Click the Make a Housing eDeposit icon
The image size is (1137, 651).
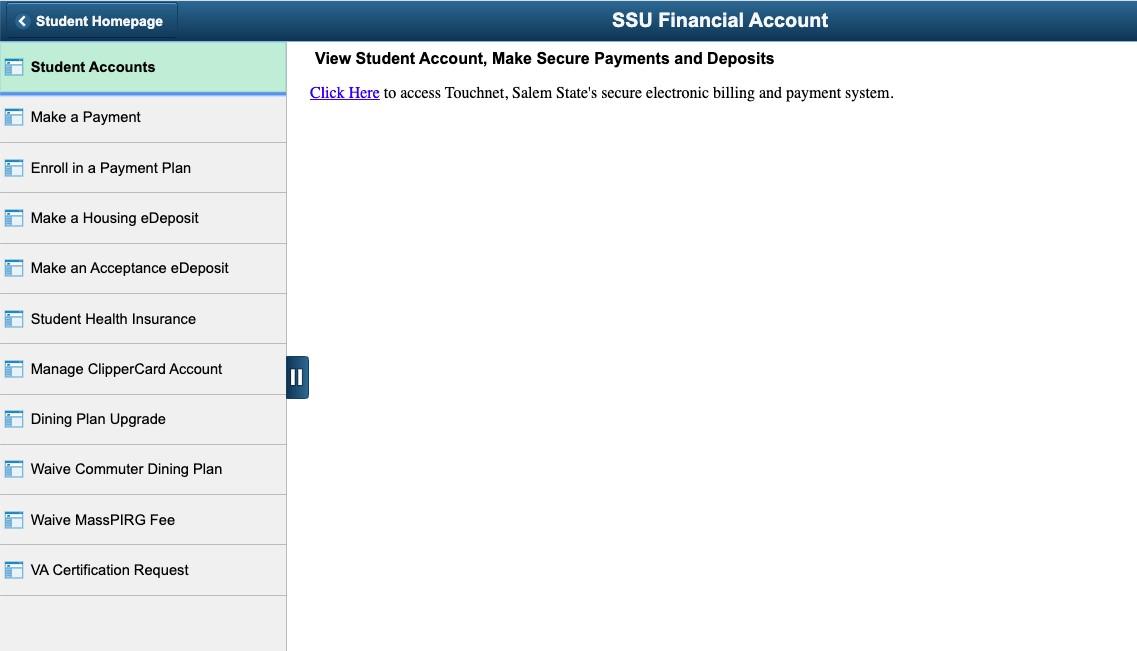14,218
